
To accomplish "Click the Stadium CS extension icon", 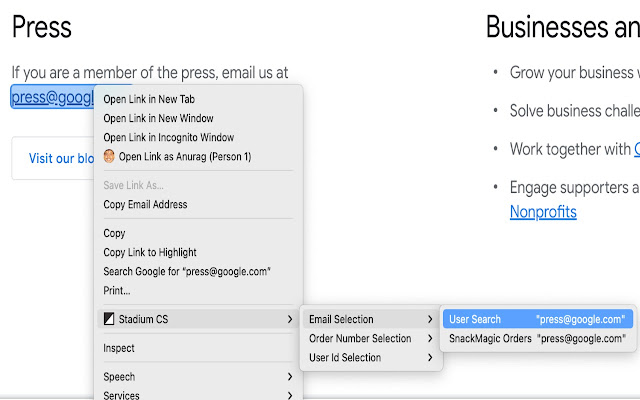I will [109, 319].
